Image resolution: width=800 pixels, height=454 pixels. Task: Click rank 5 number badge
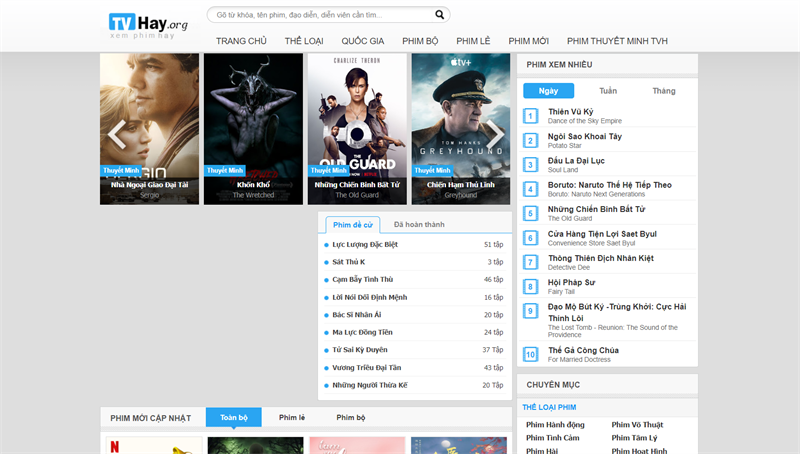530,213
